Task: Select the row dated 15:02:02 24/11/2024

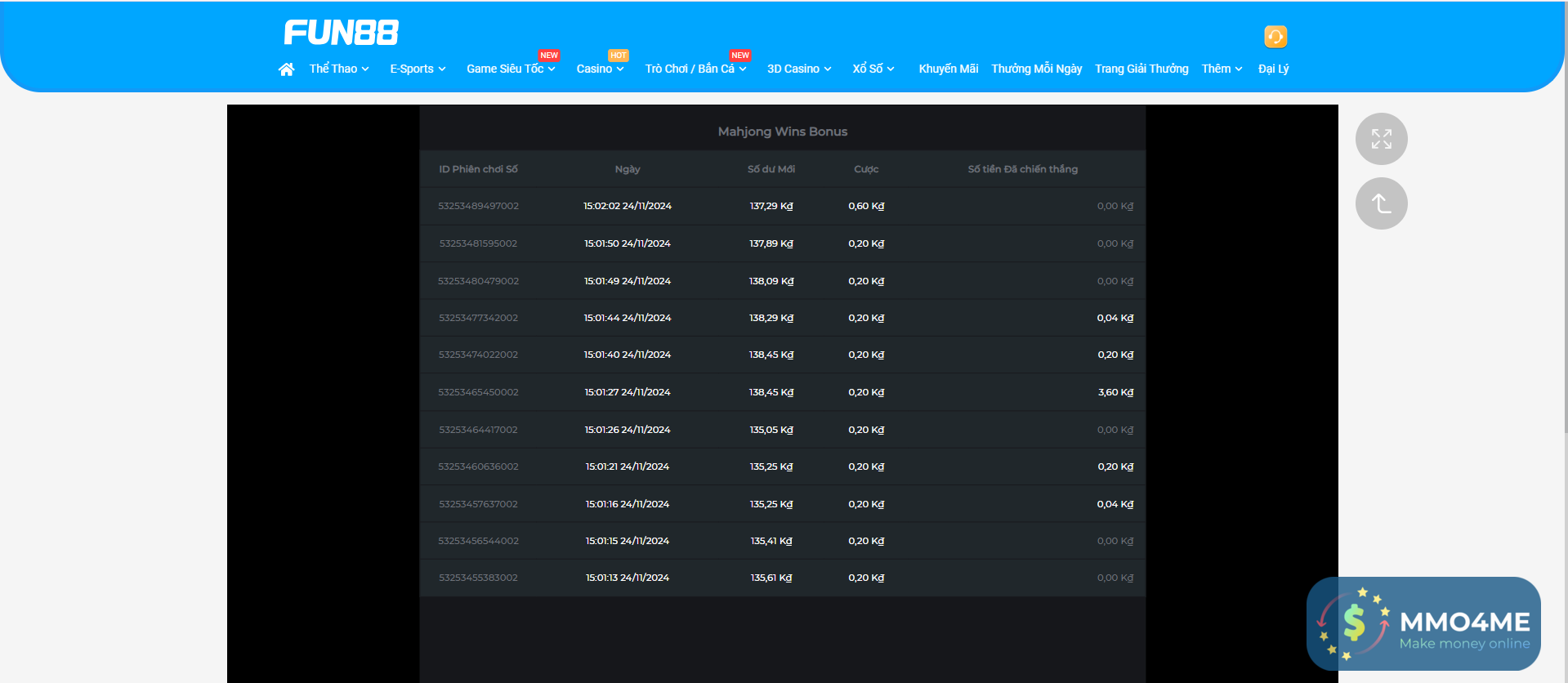Action: [x=627, y=206]
